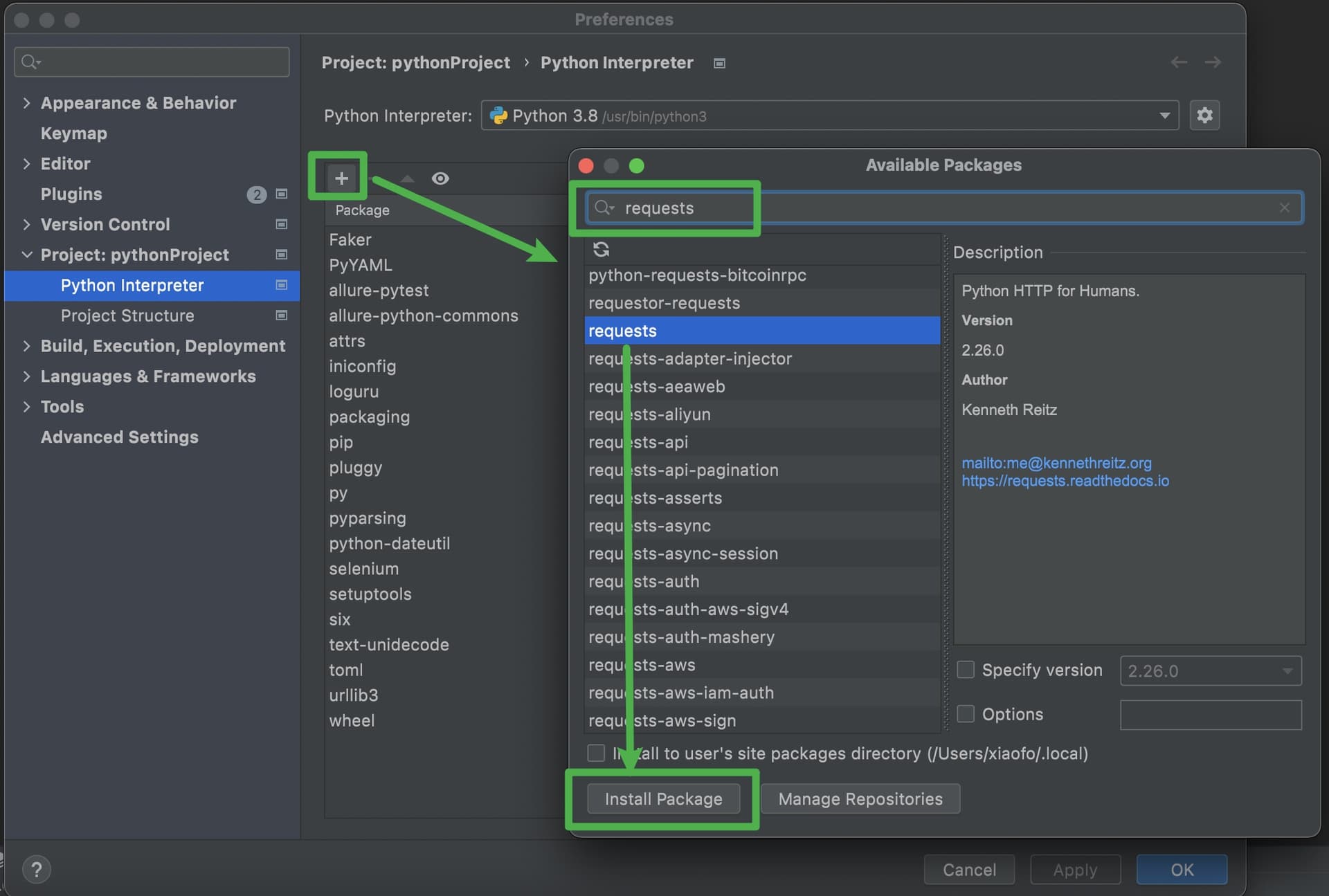Navigate back with the left arrow
Image resolution: width=1329 pixels, height=896 pixels.
tap(1179, 62)
